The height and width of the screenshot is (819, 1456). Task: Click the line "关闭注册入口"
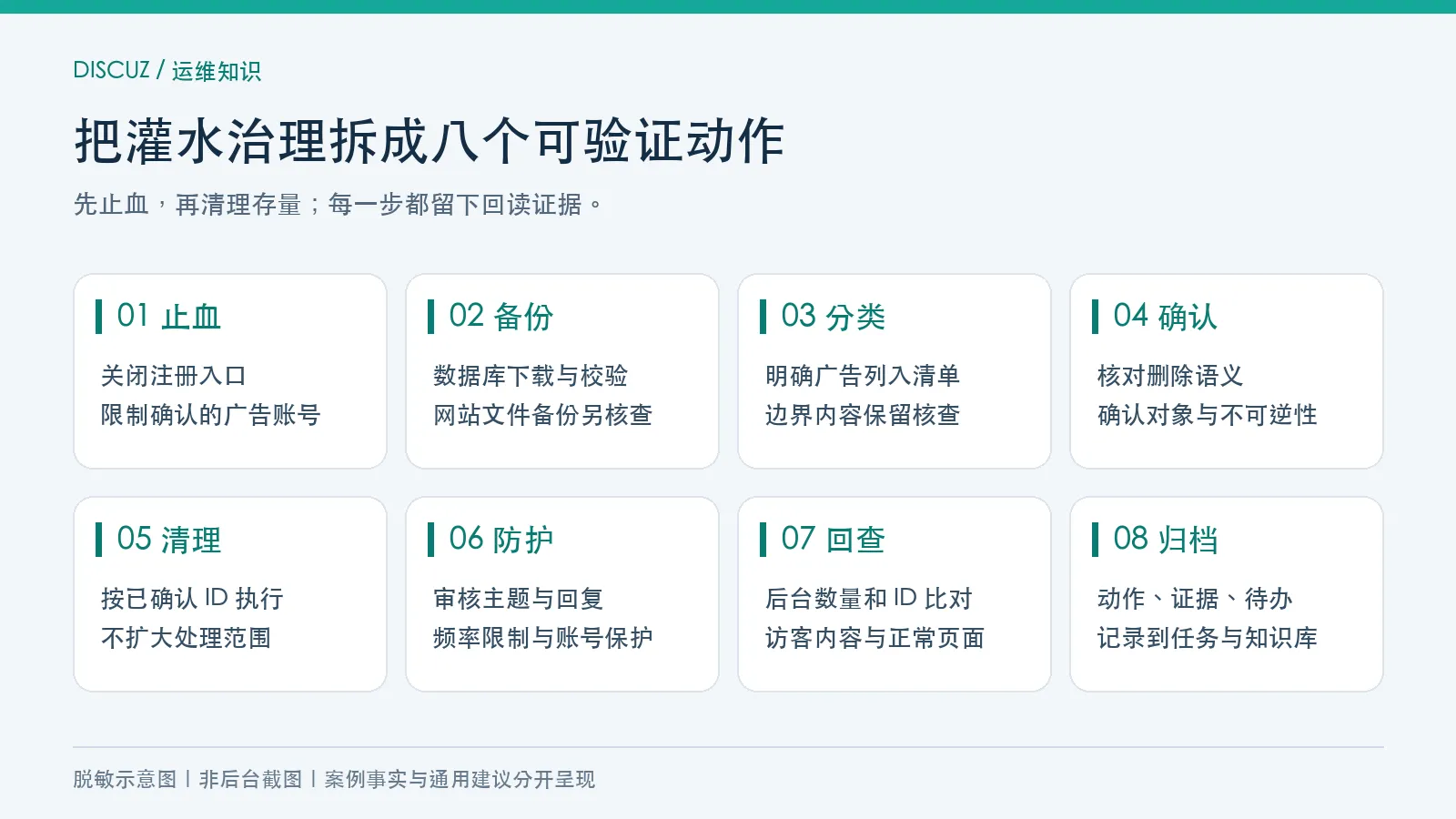174,376
